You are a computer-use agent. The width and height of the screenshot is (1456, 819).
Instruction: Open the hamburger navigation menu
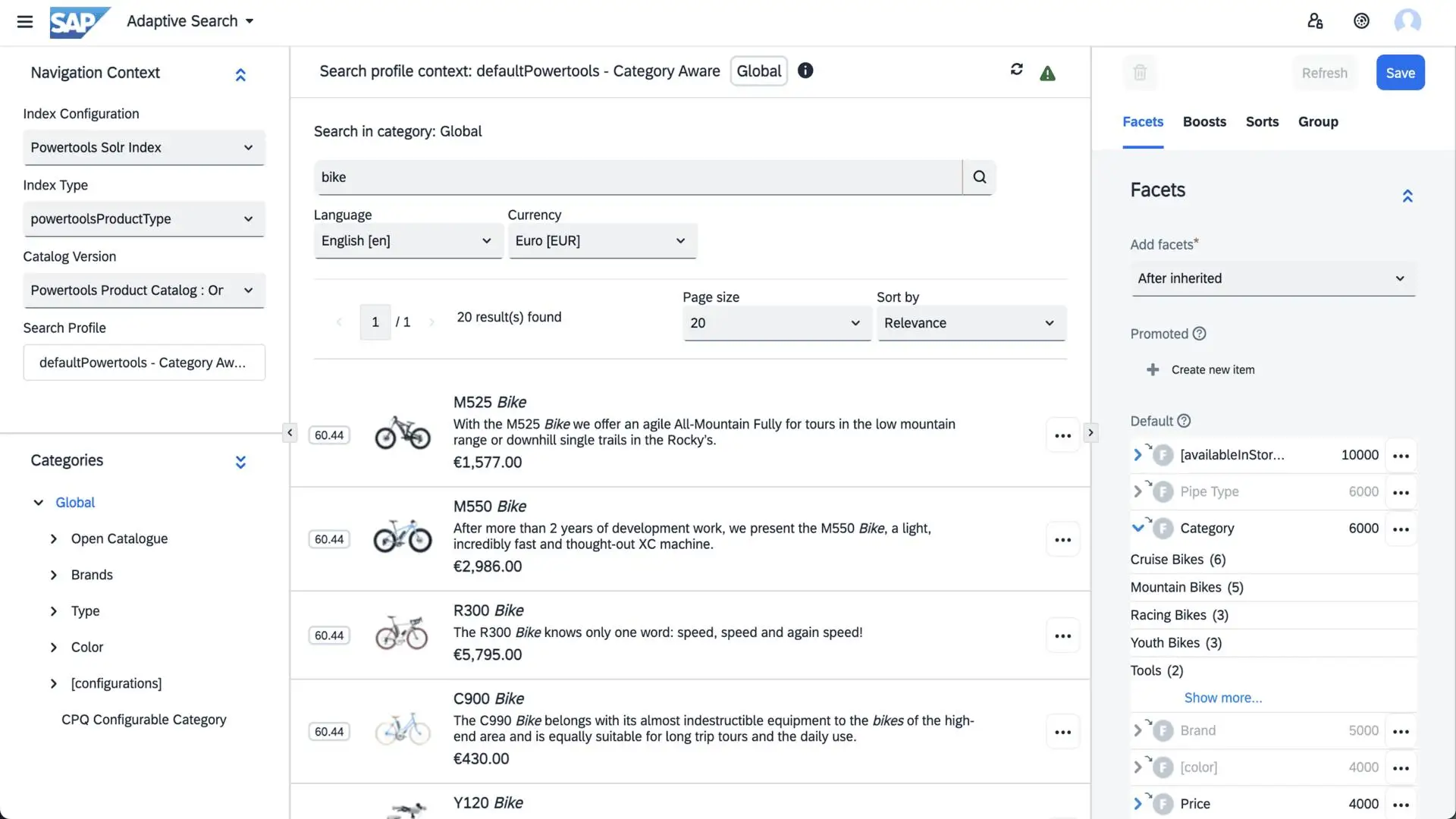[25, 21]
